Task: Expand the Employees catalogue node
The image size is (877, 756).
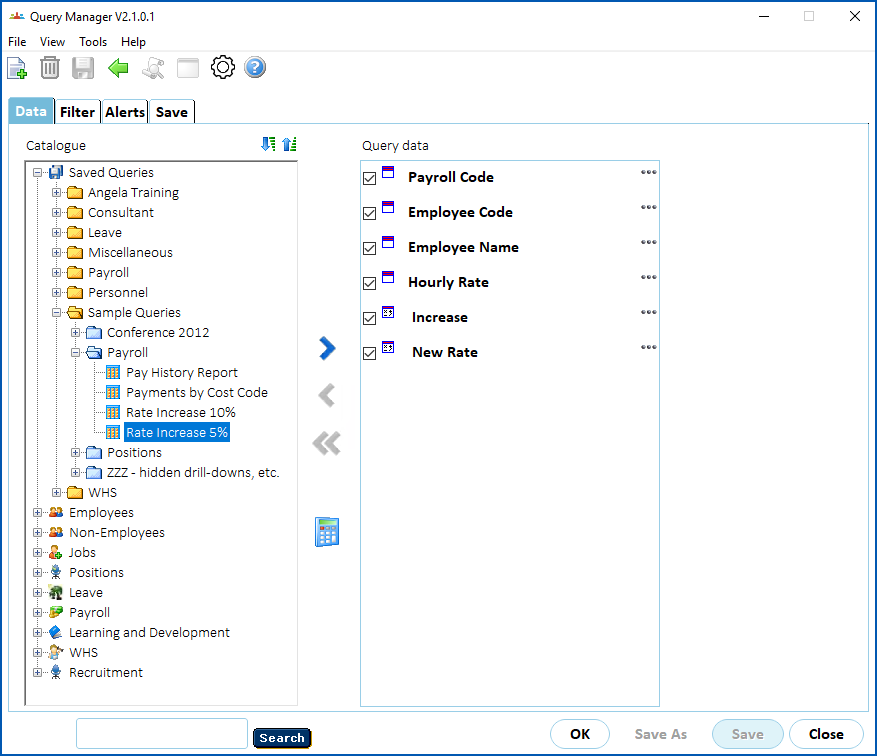Action: (37, 513)
